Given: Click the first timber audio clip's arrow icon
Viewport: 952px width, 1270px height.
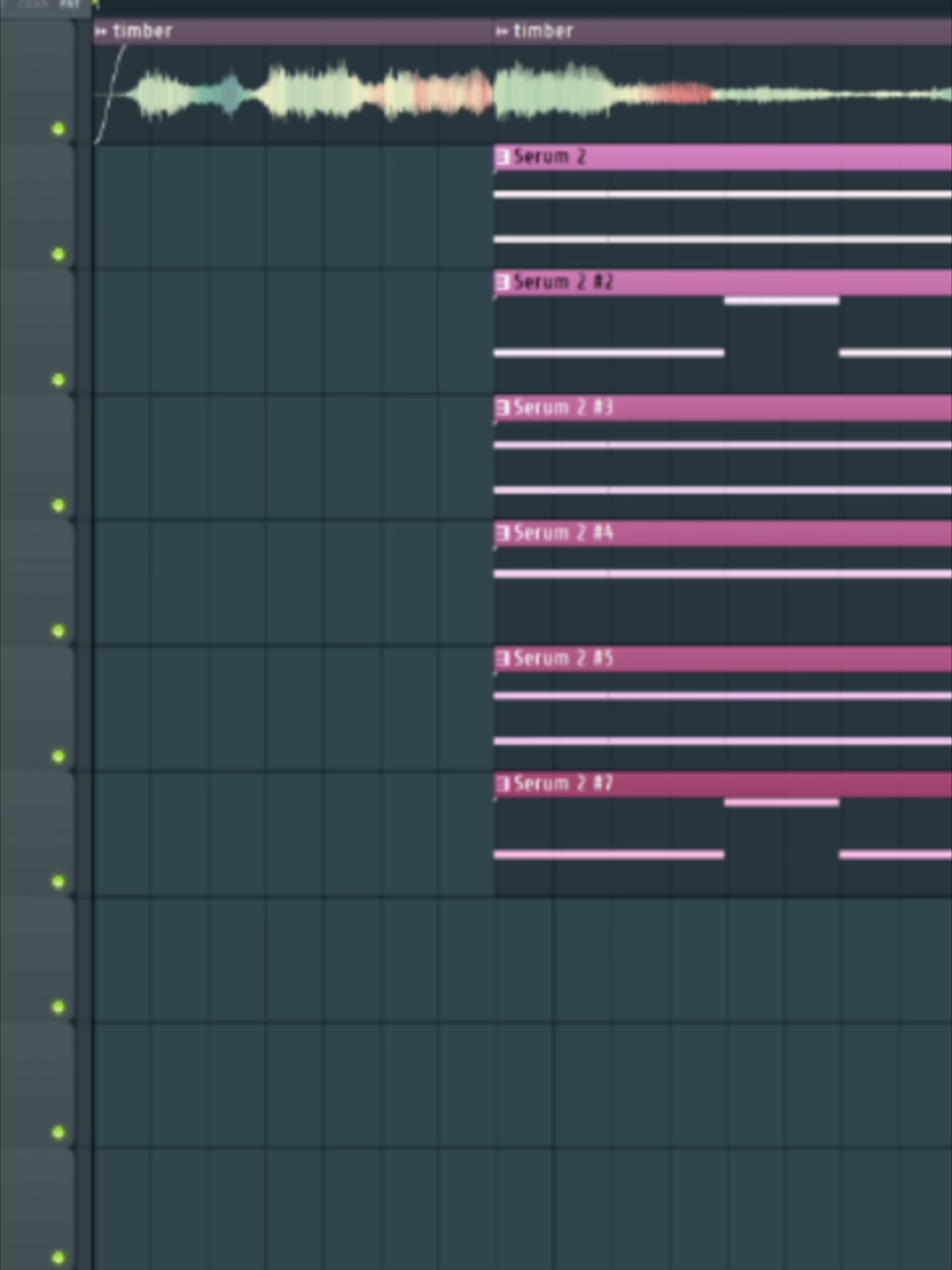Looking at the screenshot, I should click(x=101, y=31).
